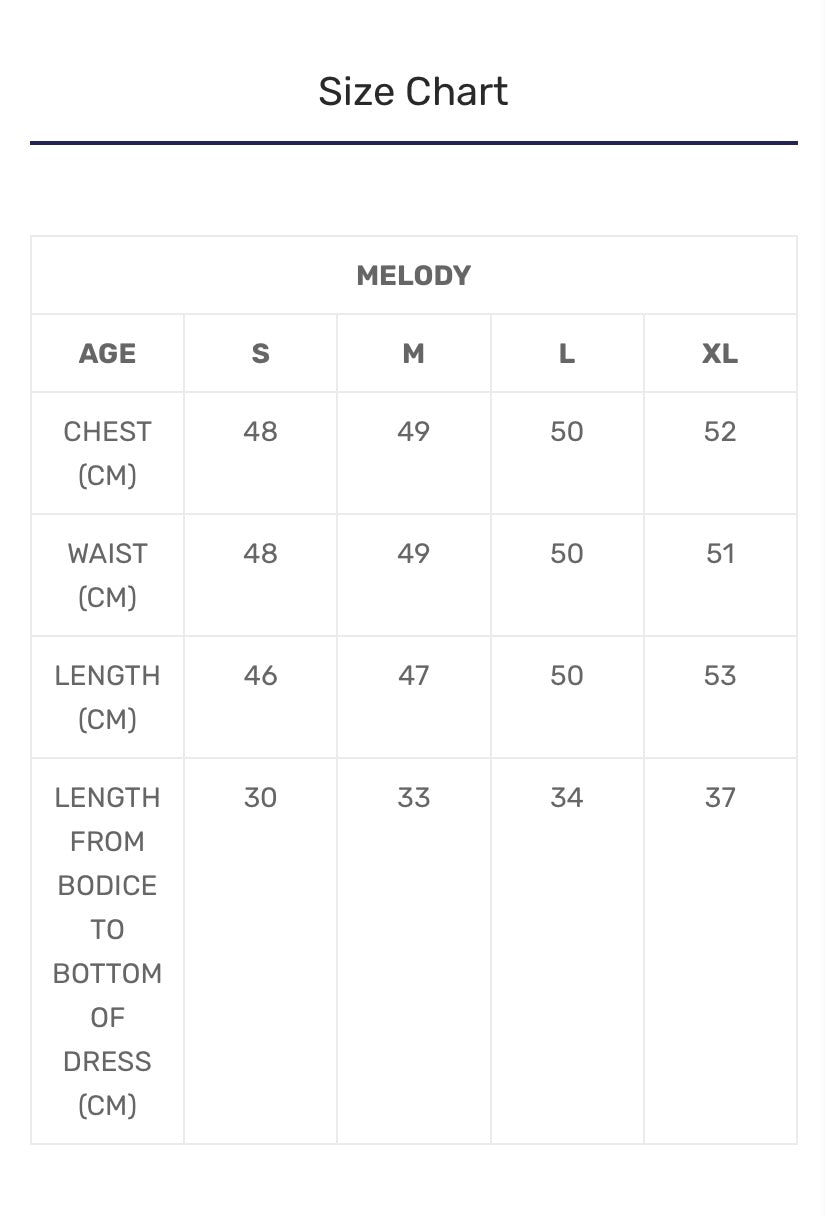This screenshot has width=825, height=1217.
Task: Select bodice length value 37 for XL
Action: click(720, 798)
